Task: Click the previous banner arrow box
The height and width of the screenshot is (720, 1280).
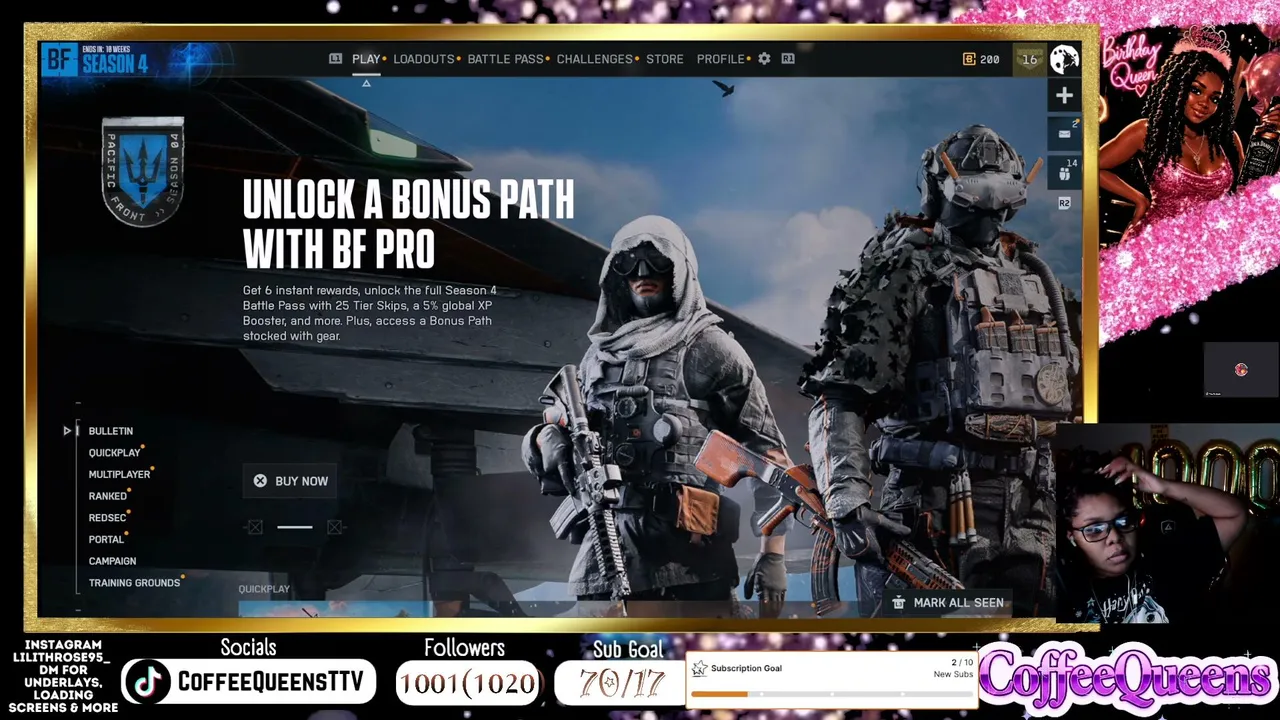Action: [x=255, y=527]
